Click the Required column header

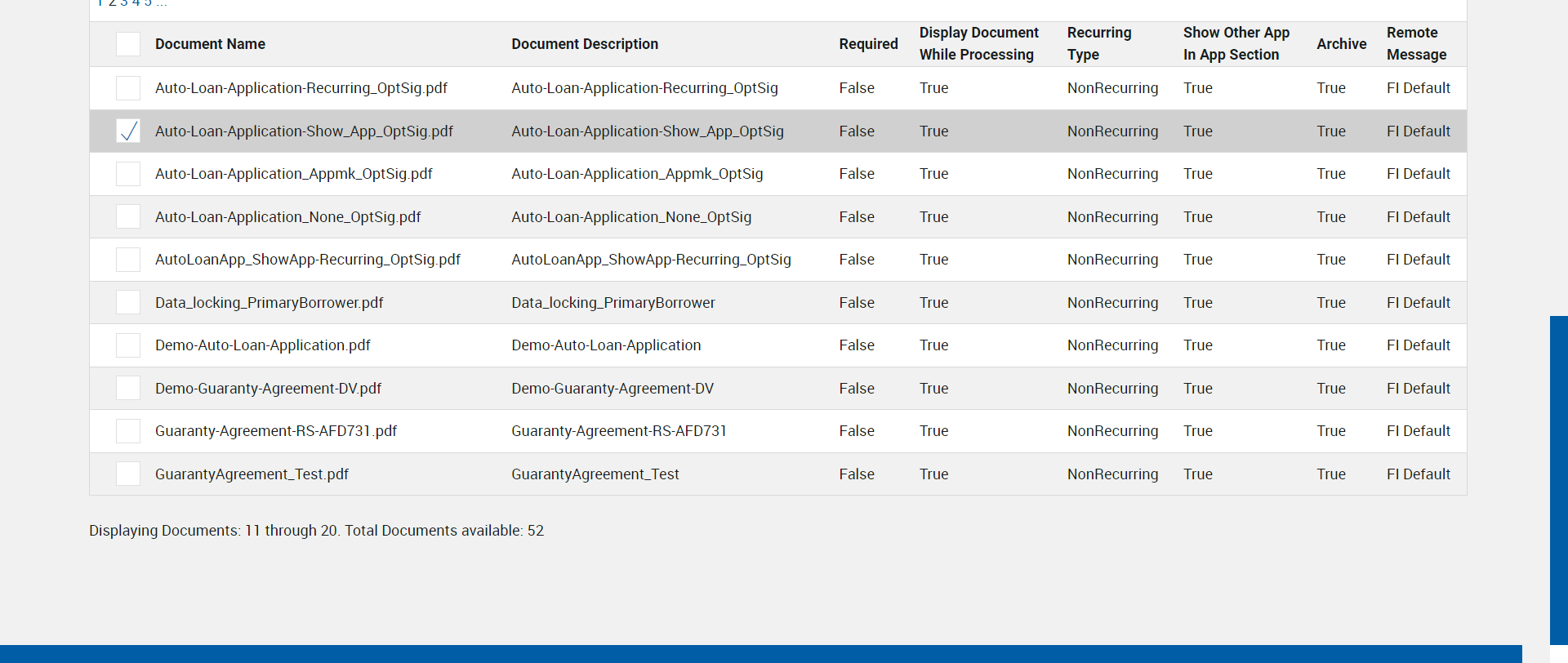tap(868, 44)
